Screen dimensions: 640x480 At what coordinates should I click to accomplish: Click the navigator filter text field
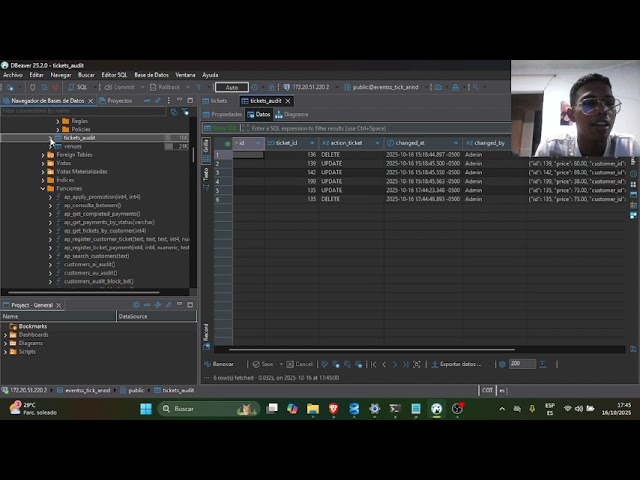pos(84,111)
